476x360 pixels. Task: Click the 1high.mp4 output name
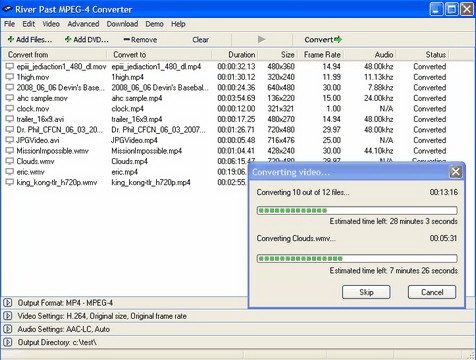click(127, 77)
